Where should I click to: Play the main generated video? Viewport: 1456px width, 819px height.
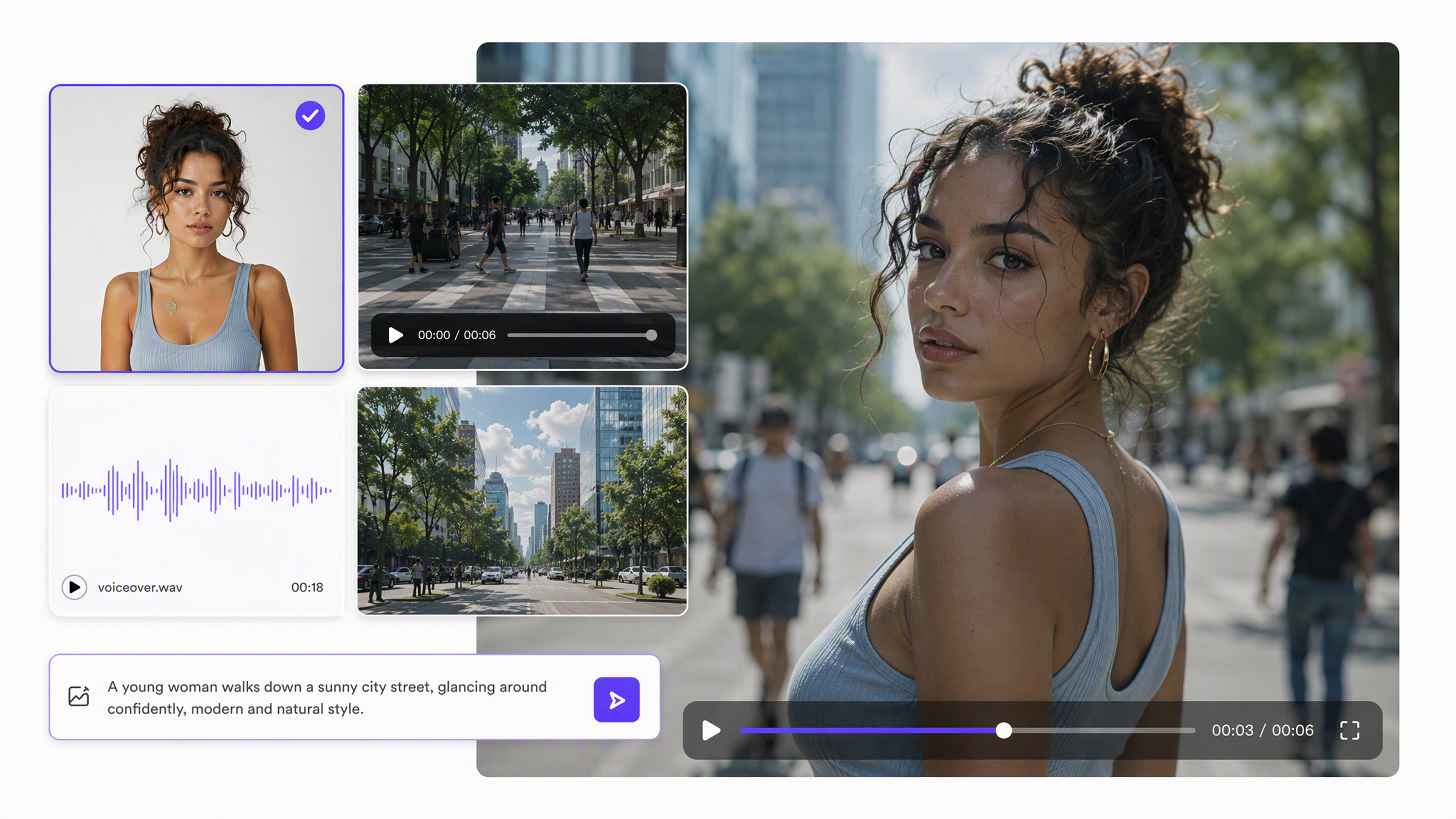[x=711, y=730]
